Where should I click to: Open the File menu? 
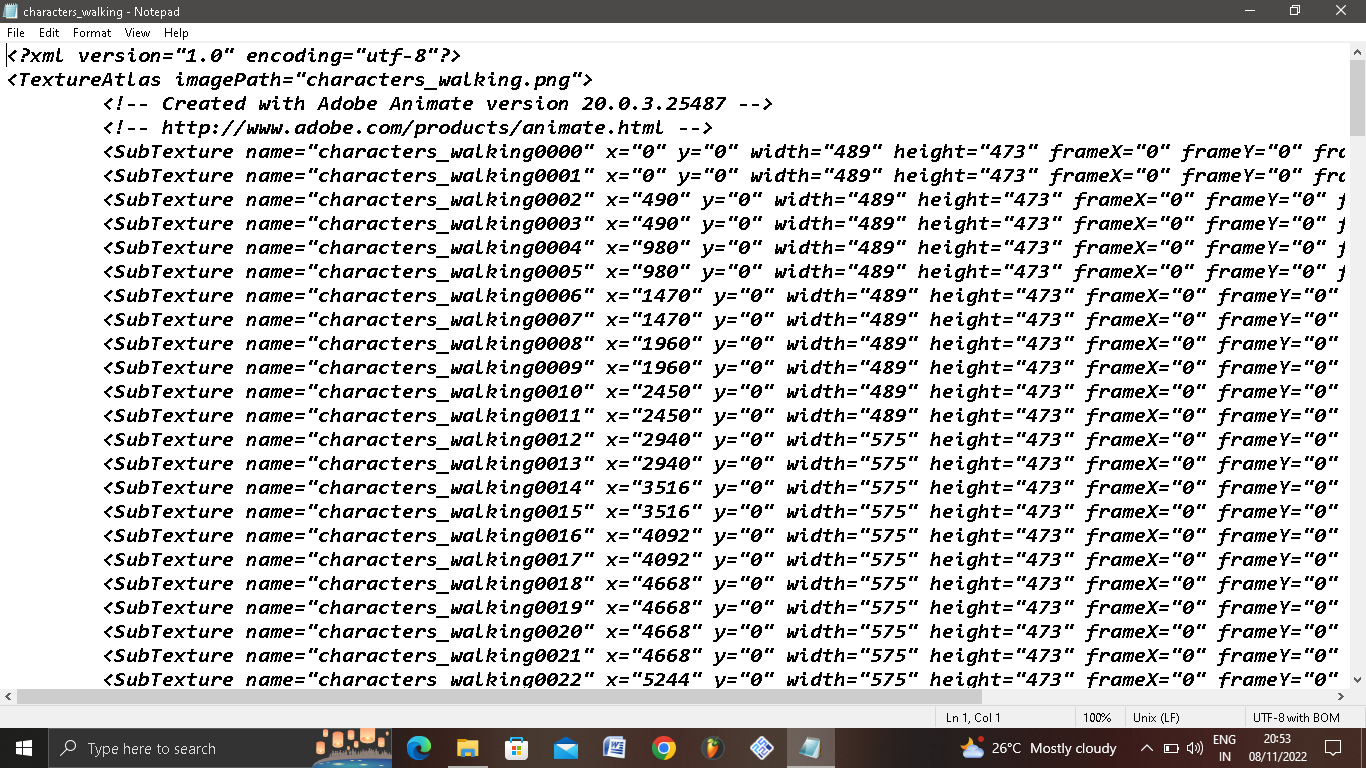[x=15, y=32]
